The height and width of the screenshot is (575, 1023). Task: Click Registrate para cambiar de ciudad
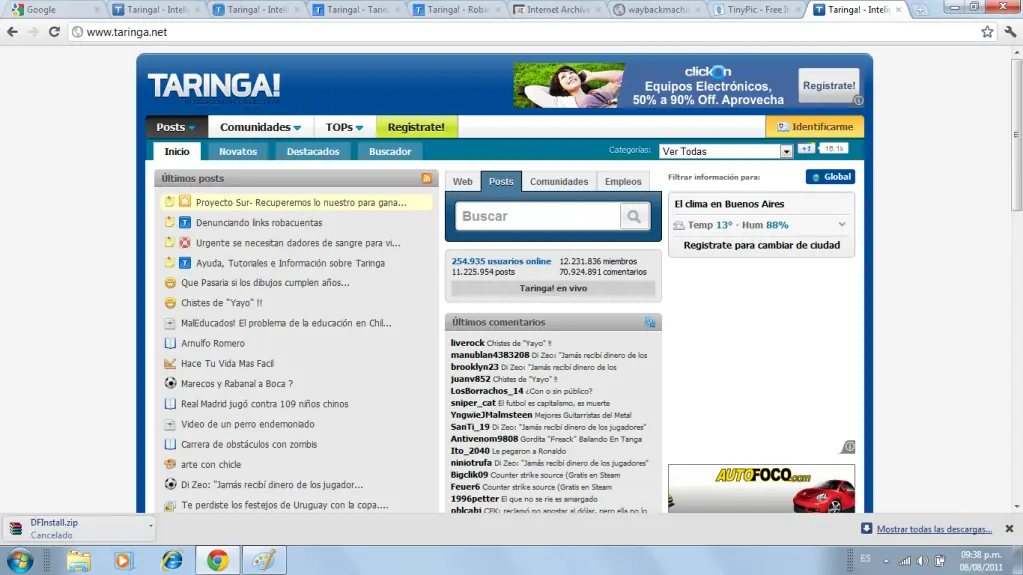tap(762, 245)
